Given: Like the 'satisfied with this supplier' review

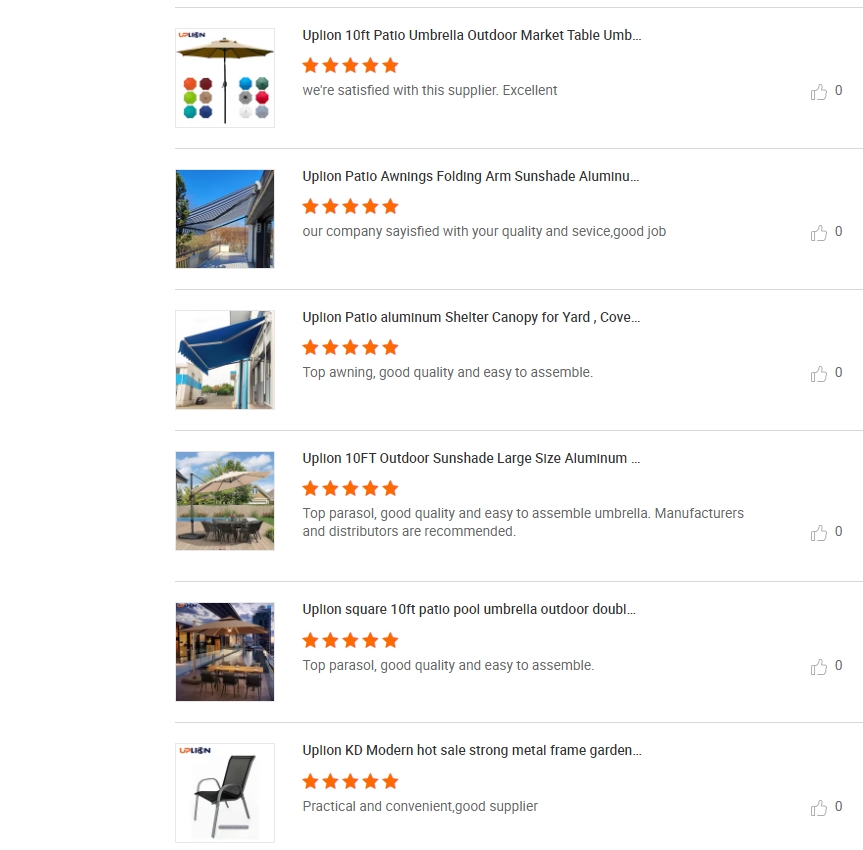Looking at the screenshot, I should [818, 91].
